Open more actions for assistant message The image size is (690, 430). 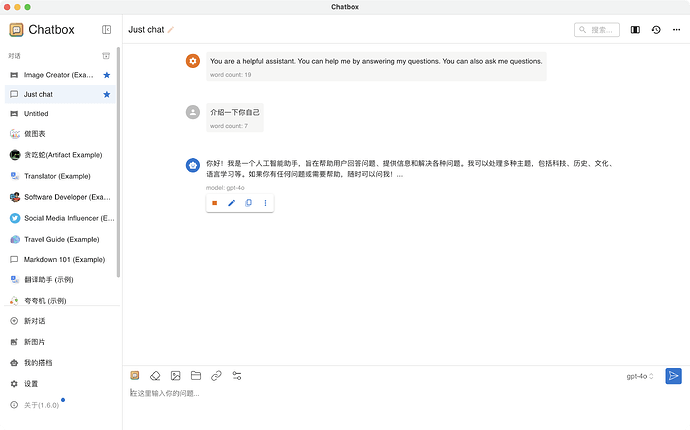pos(265,203)
